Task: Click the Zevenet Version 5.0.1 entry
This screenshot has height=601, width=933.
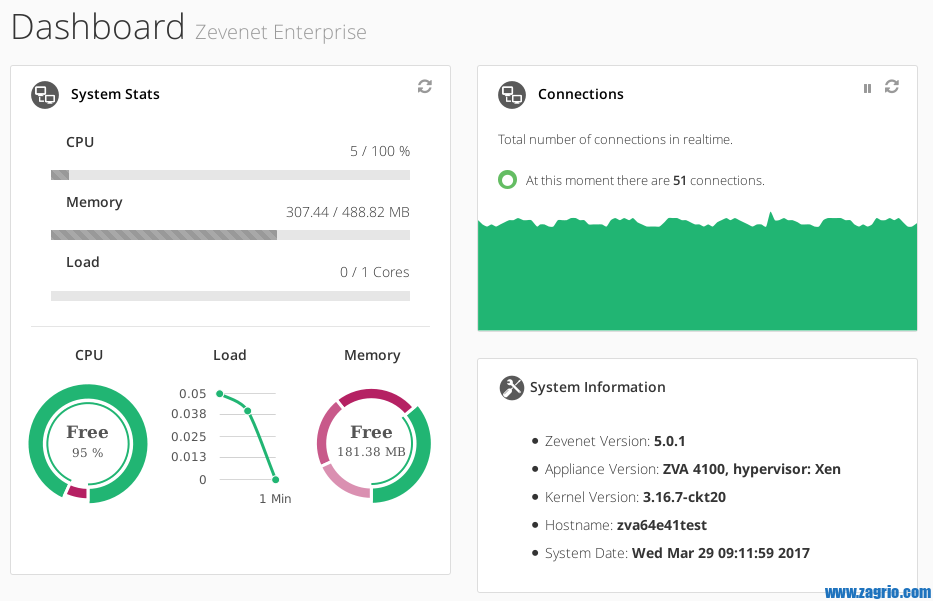Action: click(x=615, y=441)
